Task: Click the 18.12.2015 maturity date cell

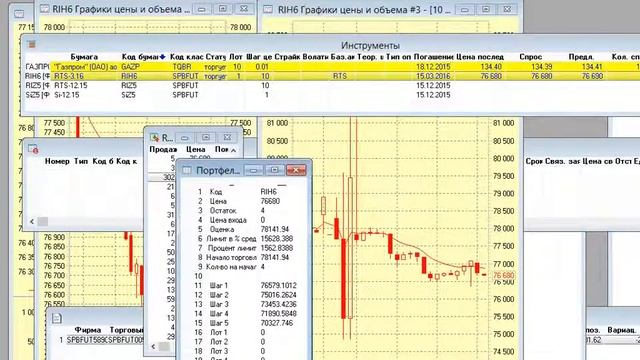Action: [x=433, y=67]
